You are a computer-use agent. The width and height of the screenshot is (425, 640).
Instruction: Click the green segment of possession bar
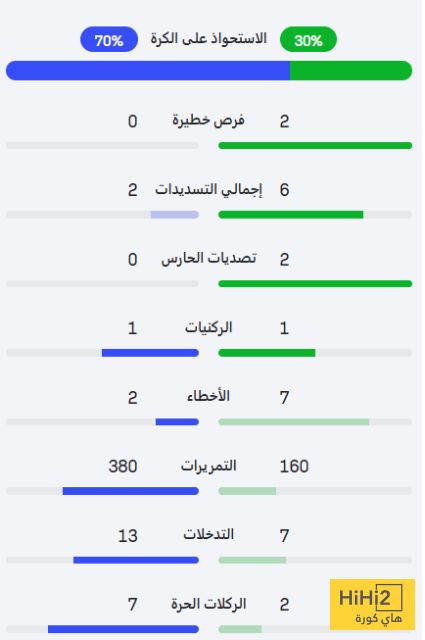(351, 71)
